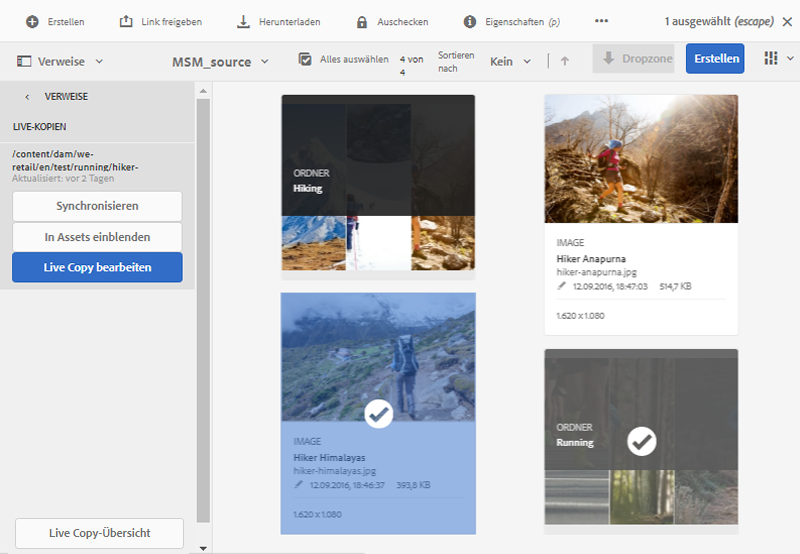
Task: Click the Eigenschaften info icon
Action: click(469, 21)
